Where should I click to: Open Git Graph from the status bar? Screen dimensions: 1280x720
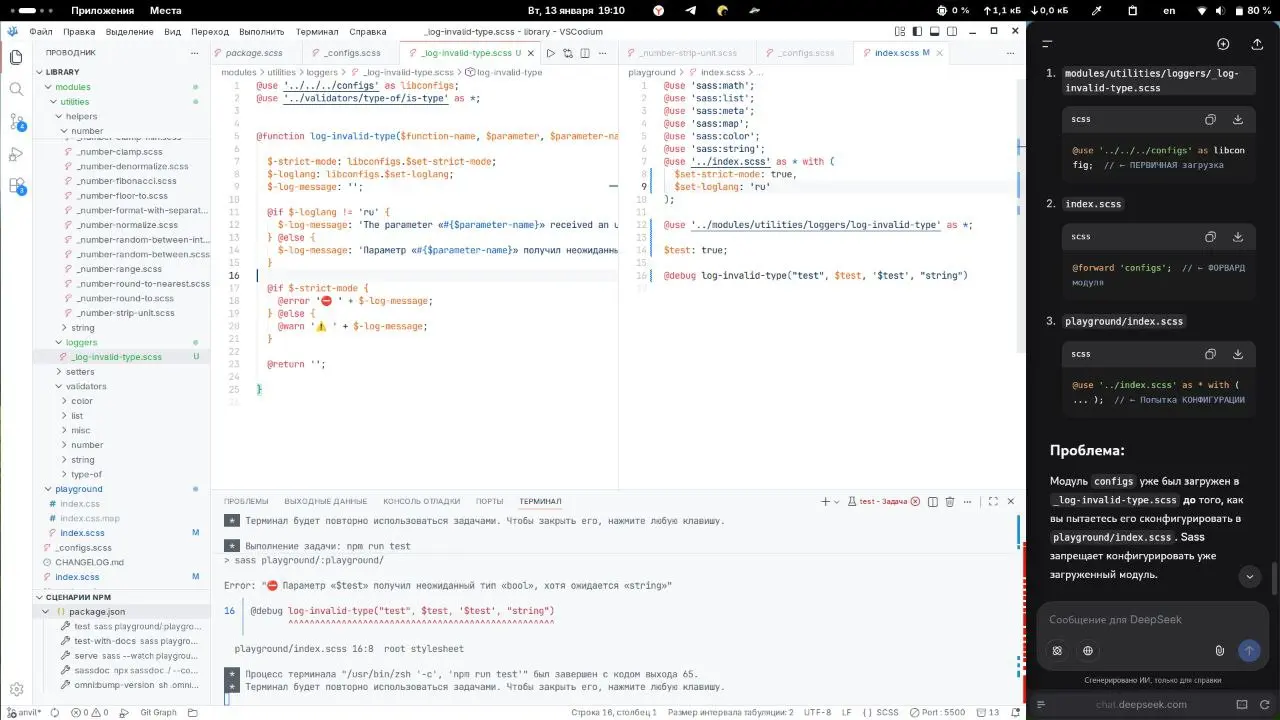tap(158, 712)
